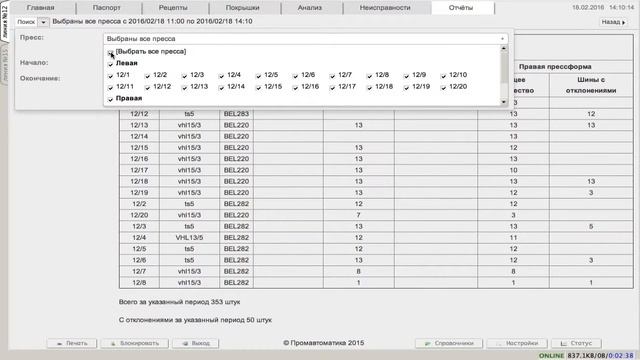640x360 pixels.
Task: Select the Отчёты tab
Action: tap(461, 7)
